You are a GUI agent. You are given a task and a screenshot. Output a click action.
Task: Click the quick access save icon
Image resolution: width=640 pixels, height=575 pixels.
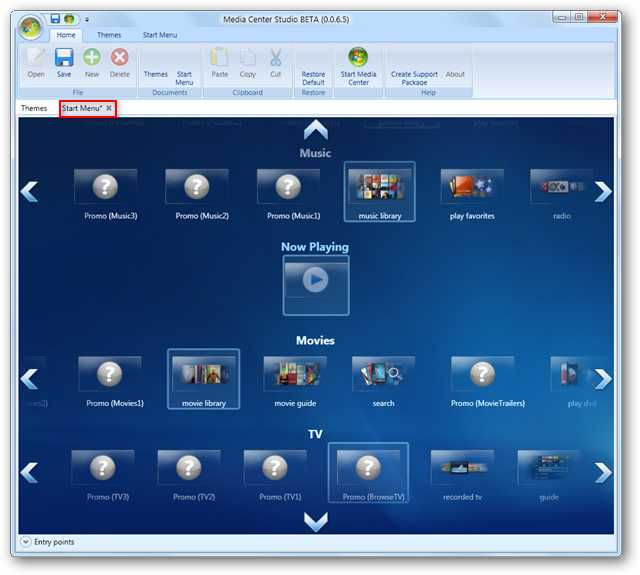55,19
